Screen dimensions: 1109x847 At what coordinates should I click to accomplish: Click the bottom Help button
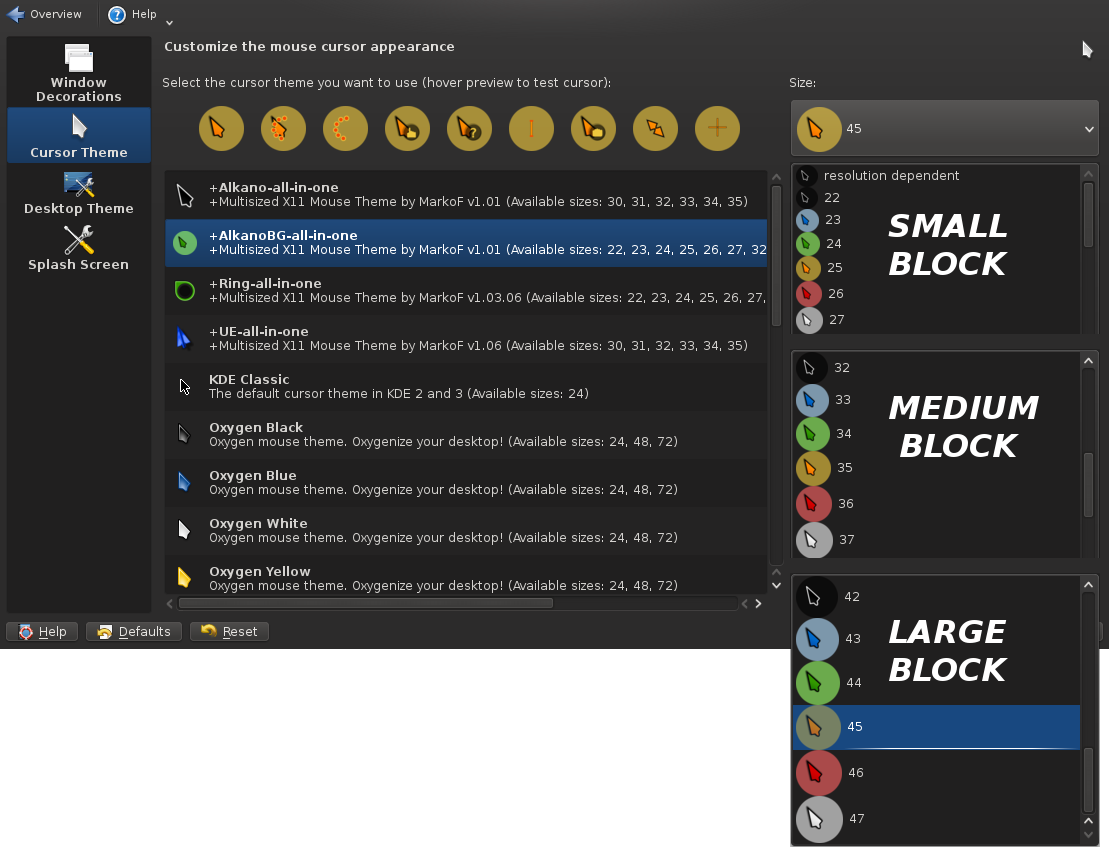[x=42, y=631]
